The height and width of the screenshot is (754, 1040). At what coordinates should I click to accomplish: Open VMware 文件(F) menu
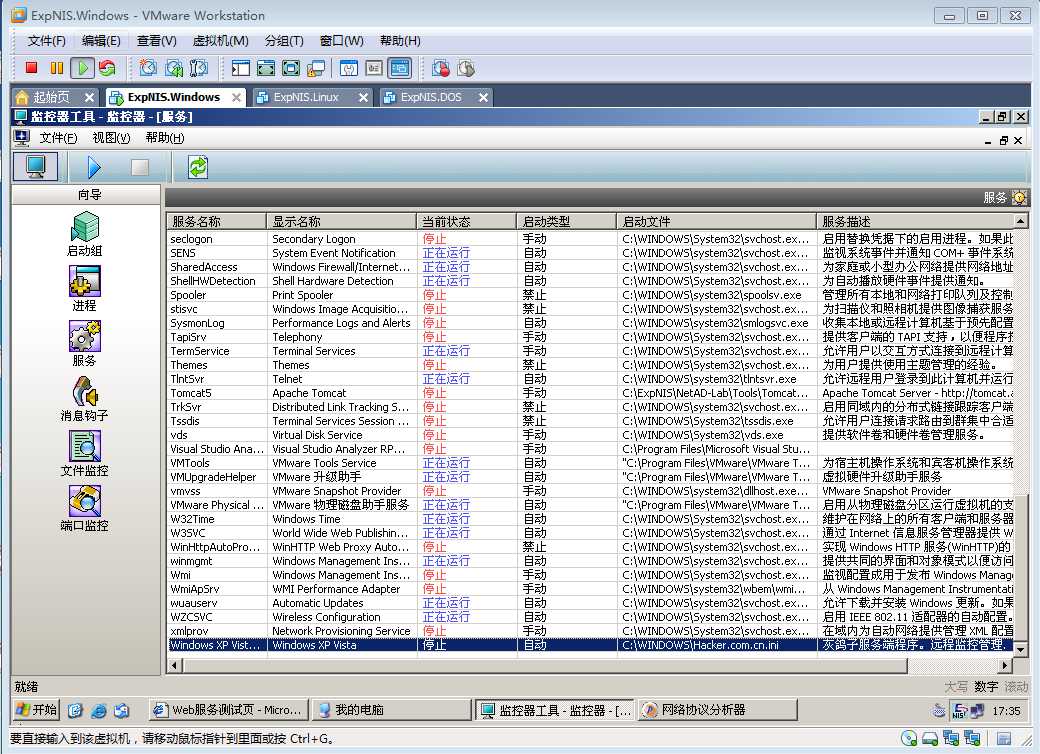point(46,41)
